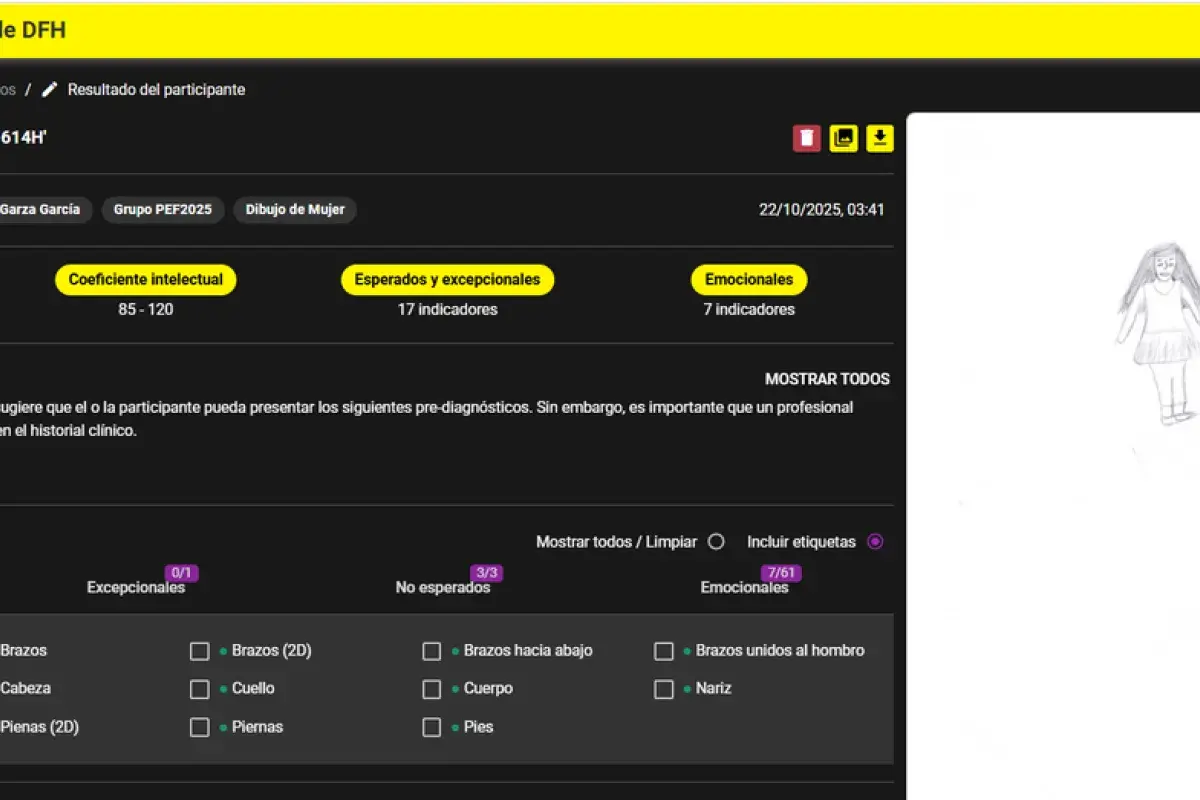Click the MOSTRAR TODOS button
Viewport: 1200px width, 800px height.
click(826, 379)
